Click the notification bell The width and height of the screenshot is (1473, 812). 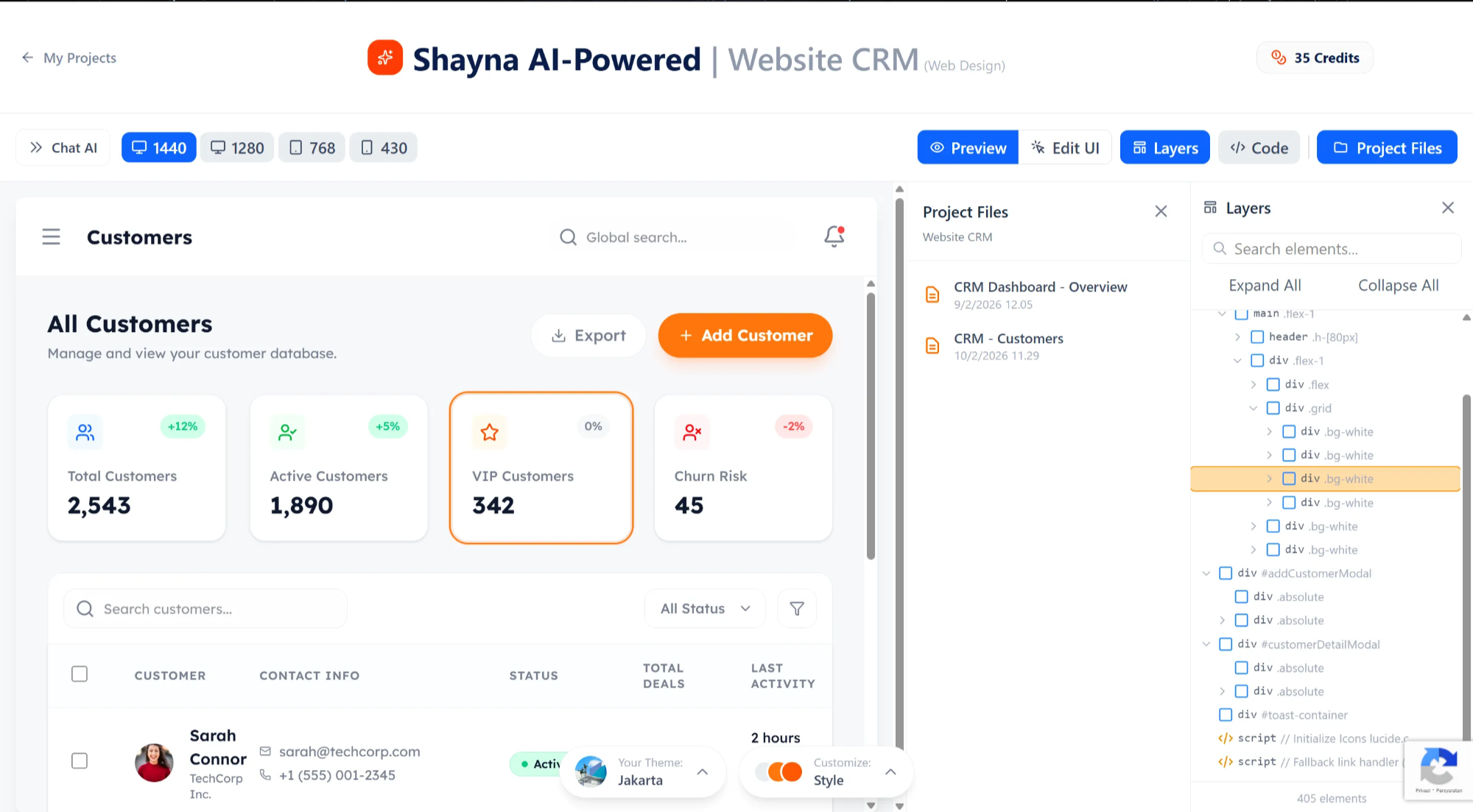[833, 236]
